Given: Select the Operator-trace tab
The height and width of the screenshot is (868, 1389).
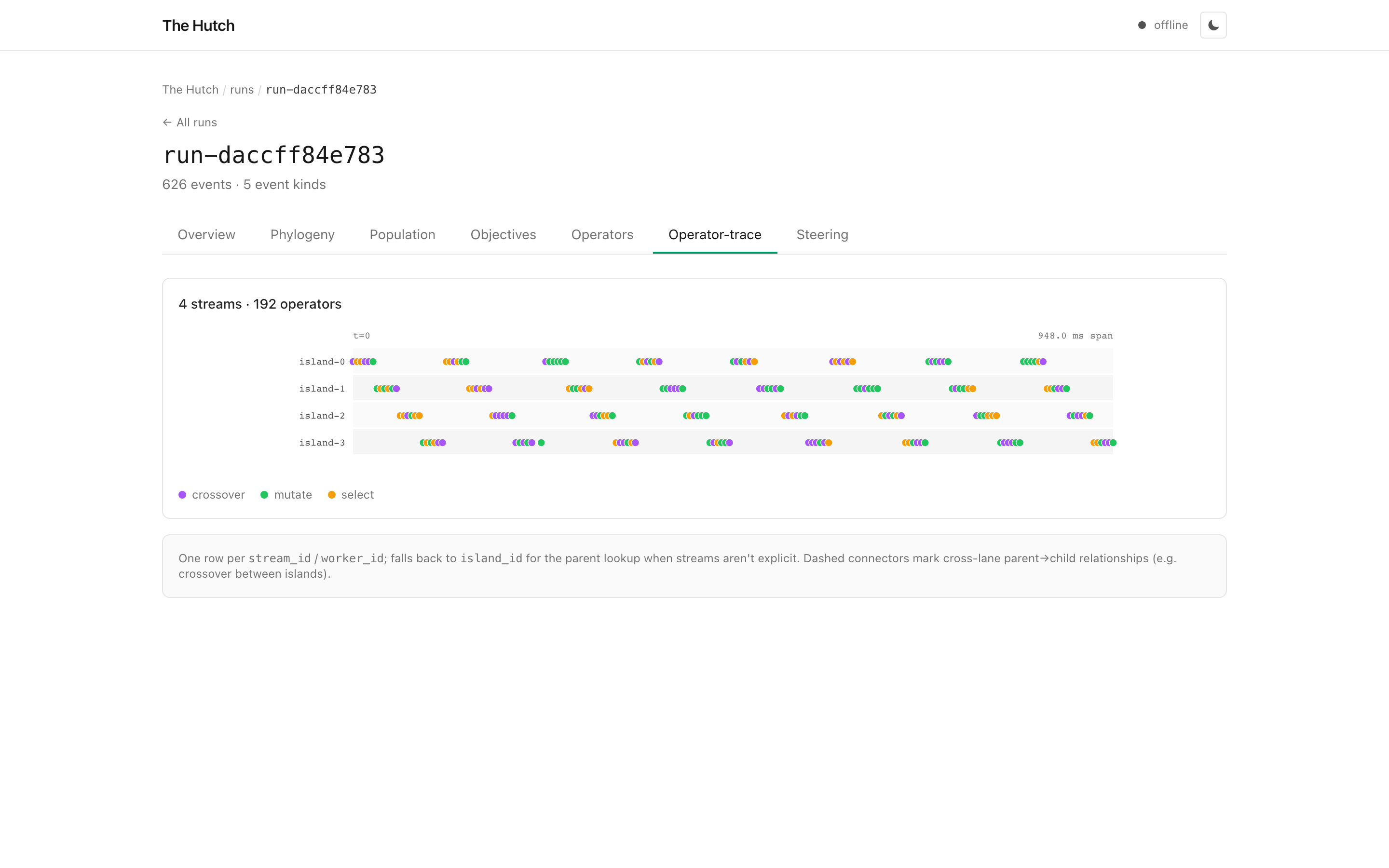Looking at the screenshot, I should click(715, 235).
